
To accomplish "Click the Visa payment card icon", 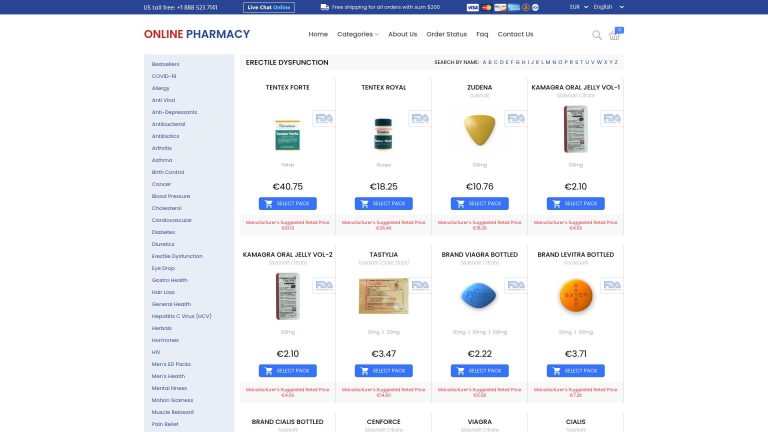I will (472, 7).
